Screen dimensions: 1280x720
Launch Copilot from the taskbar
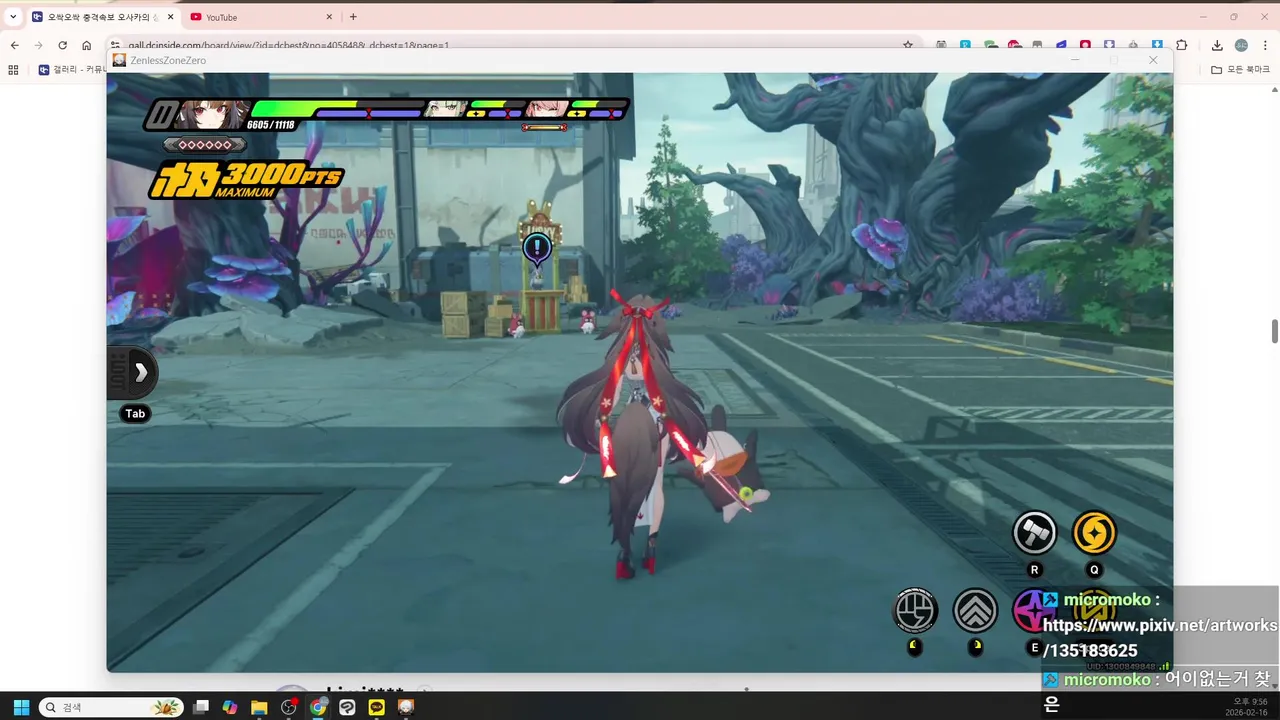[x=230, y=707]
